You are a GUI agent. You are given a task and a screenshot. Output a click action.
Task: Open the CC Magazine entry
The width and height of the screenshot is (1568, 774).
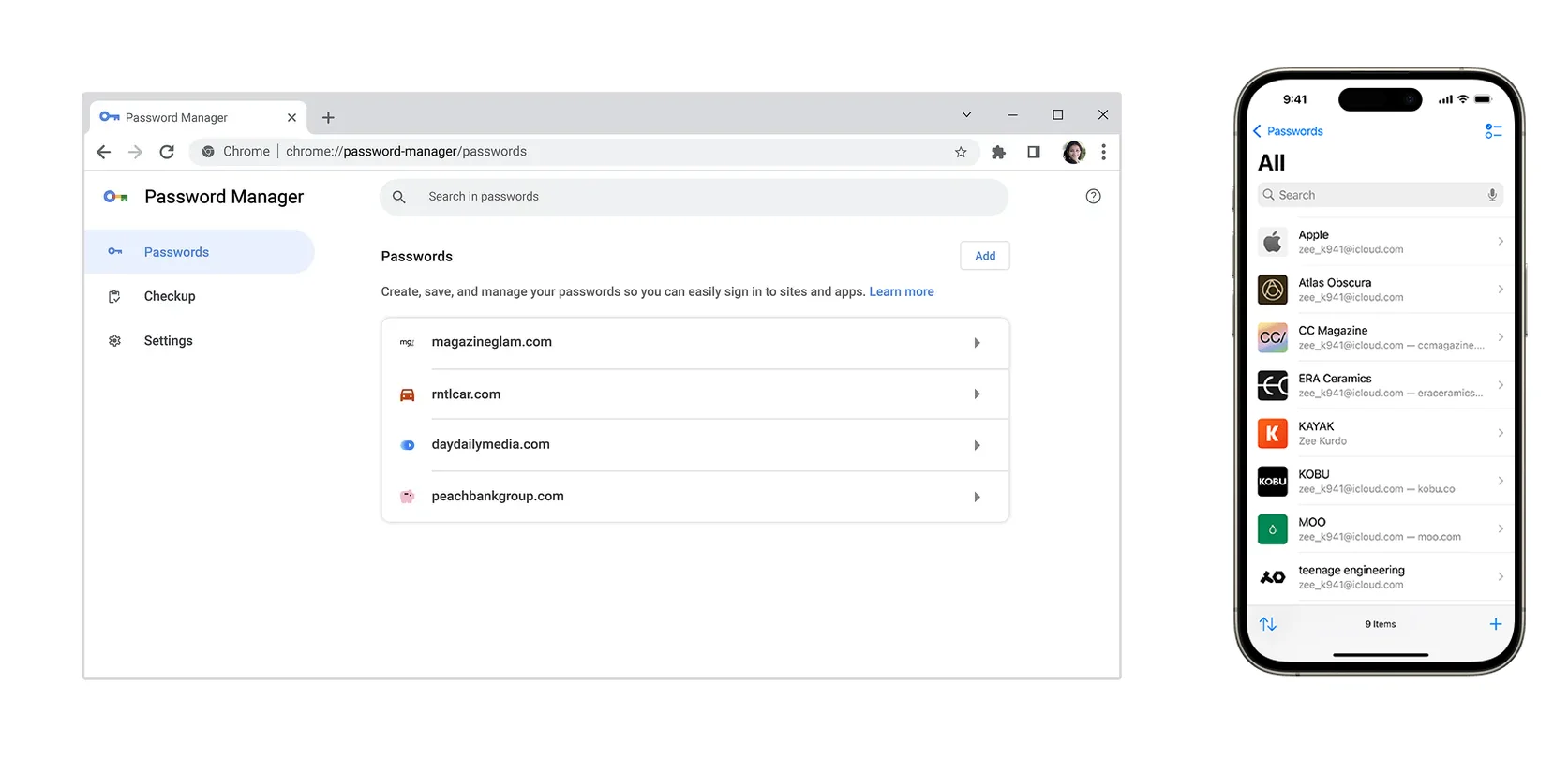tap(1381, 337)
